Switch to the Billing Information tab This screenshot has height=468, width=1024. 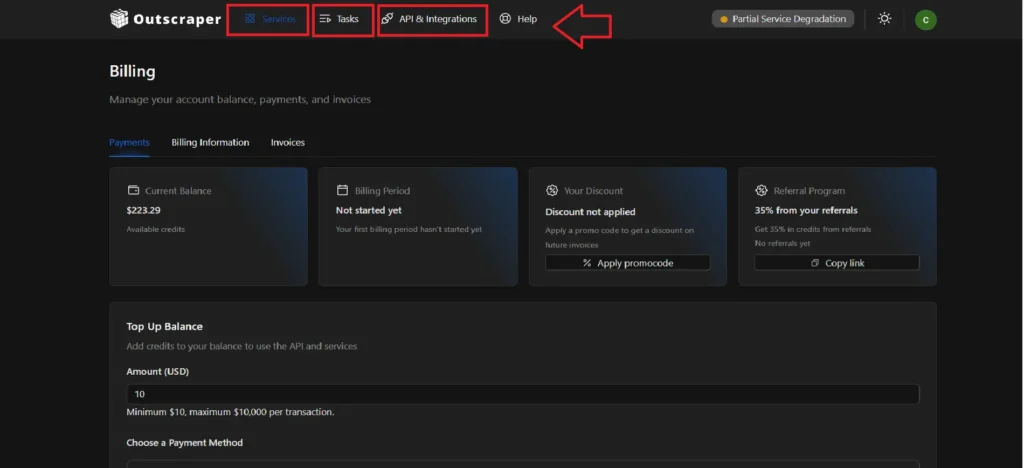pos(210,142)
